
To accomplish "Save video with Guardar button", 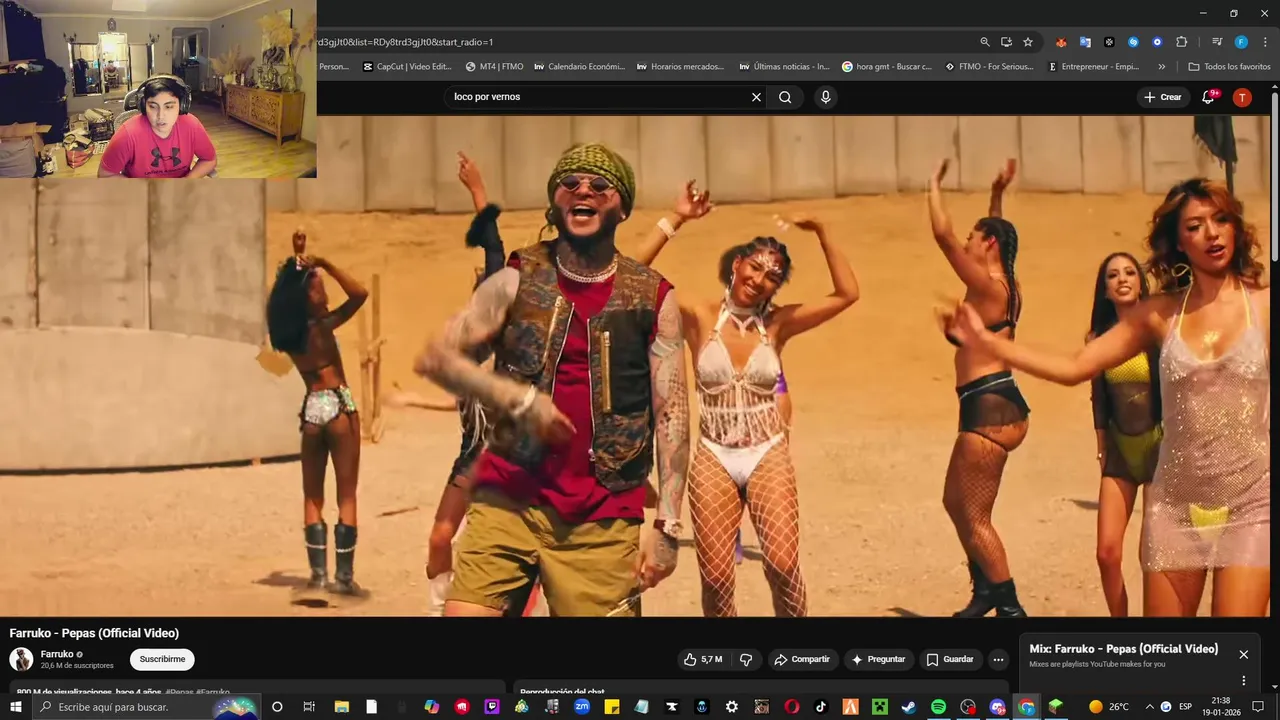I will pyautogui.click(x=949, y=659).
